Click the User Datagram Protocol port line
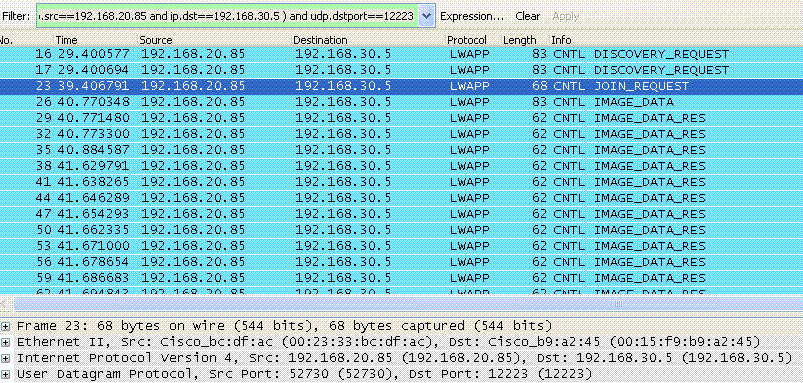This screenshot has width=803, height=383. (305, 374)
